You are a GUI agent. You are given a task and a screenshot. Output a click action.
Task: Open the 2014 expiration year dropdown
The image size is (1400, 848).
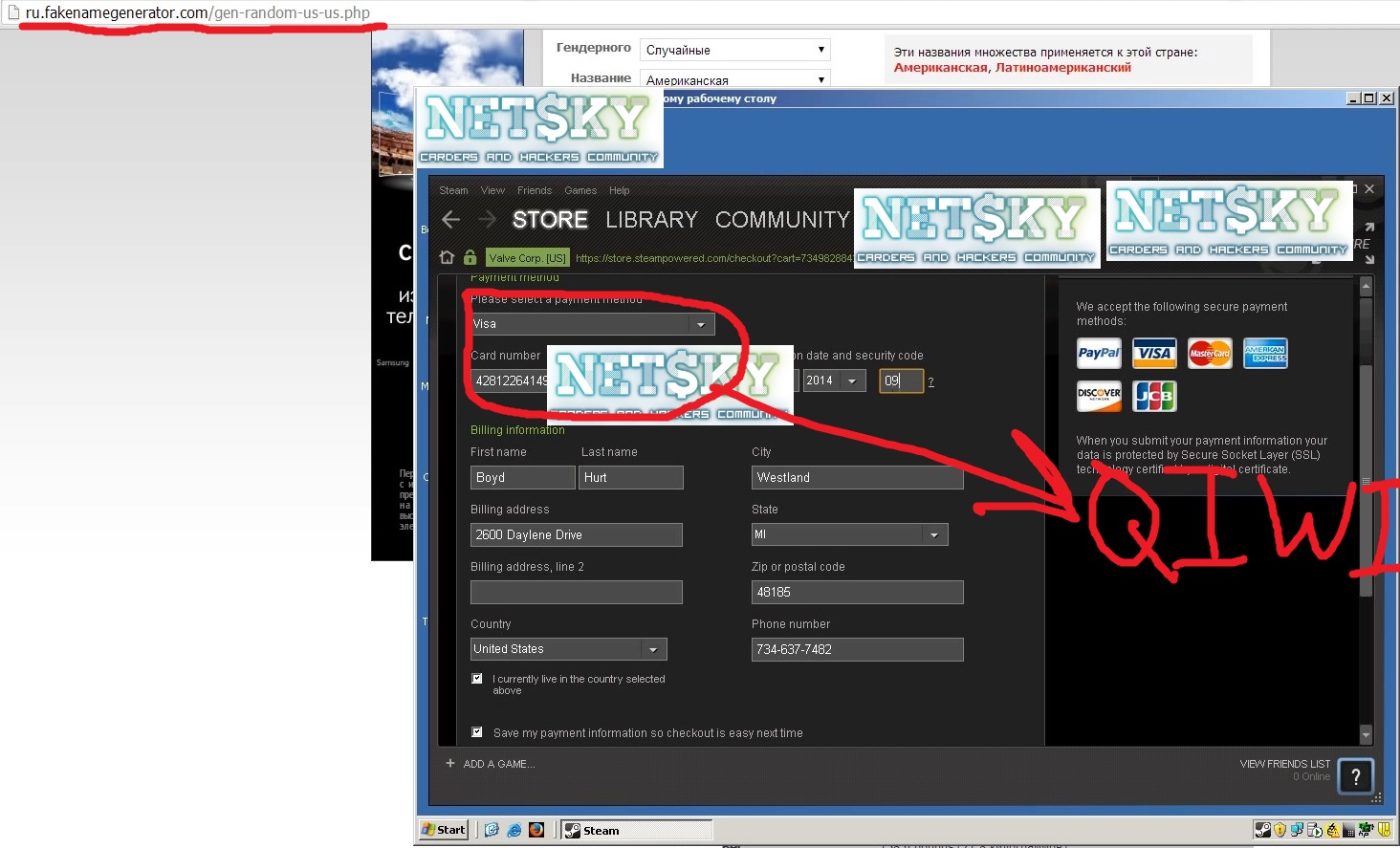tap(835, 381)
